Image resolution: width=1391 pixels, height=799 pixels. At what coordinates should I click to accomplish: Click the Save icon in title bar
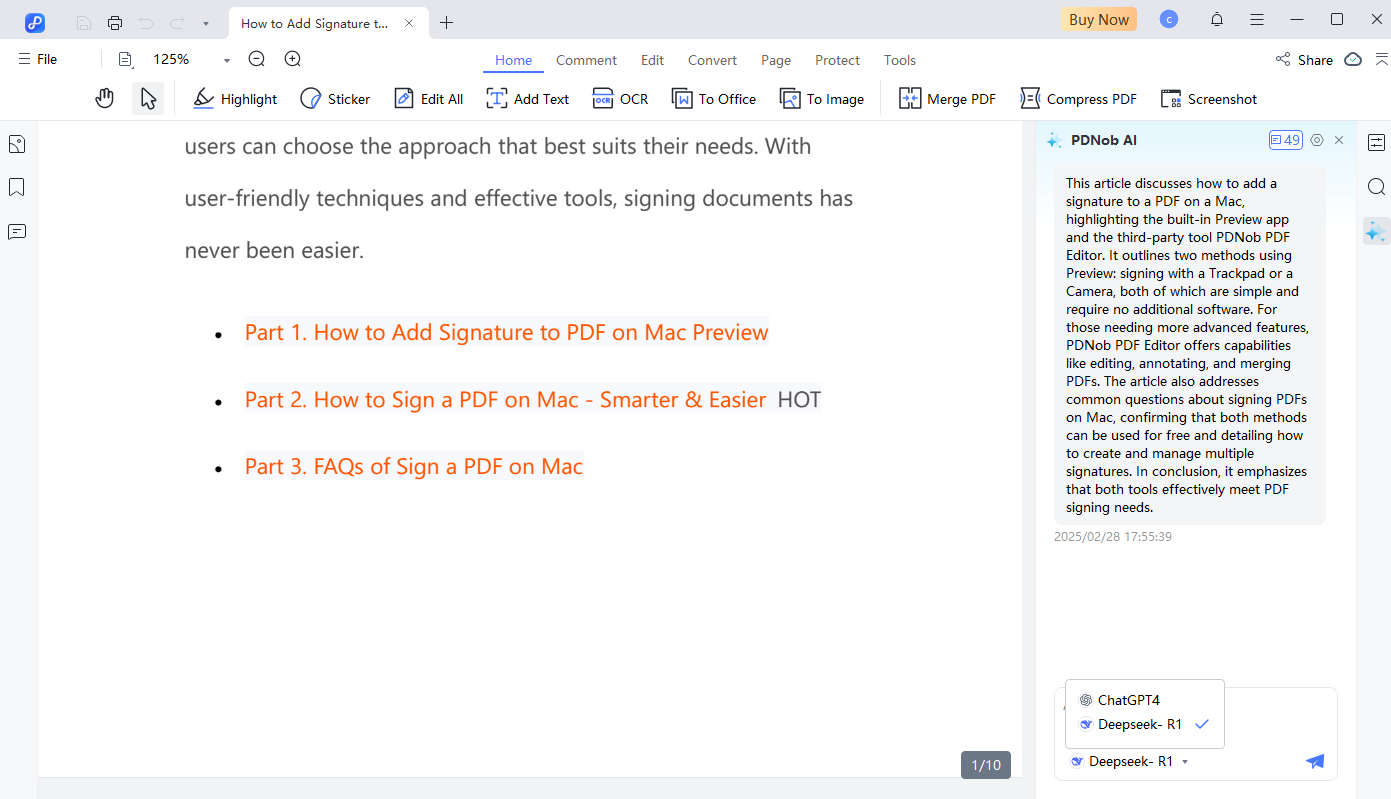click(84, 23)
